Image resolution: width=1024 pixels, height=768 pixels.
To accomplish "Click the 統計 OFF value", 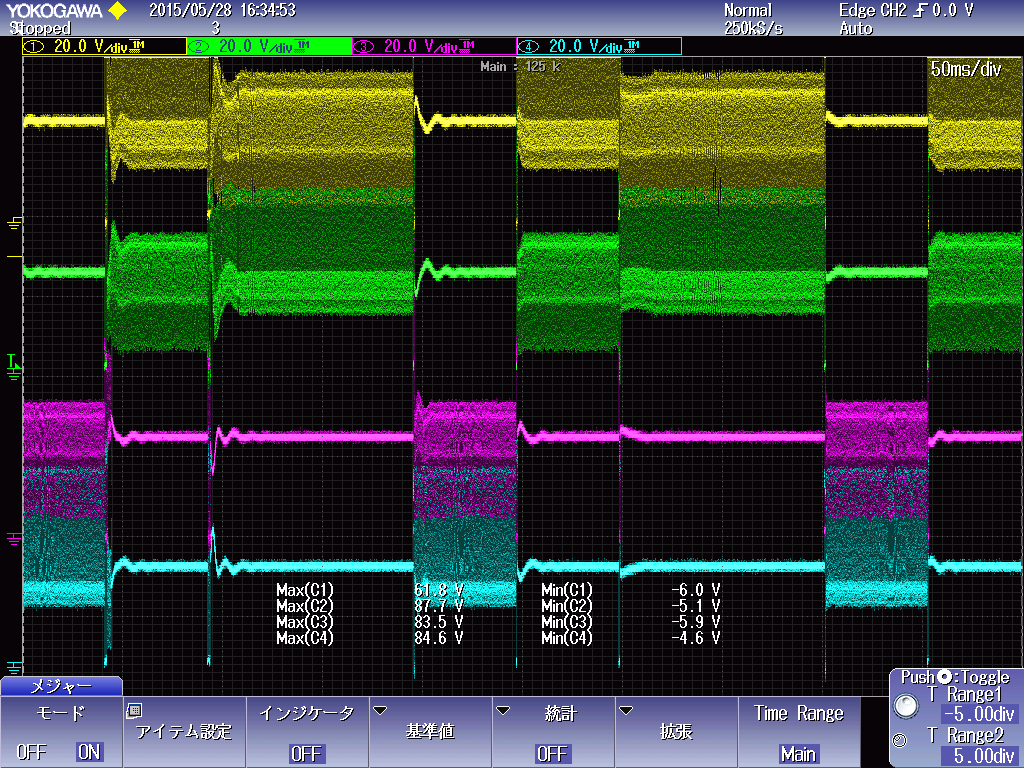I will pyautogui.click(x=552, y=754).
